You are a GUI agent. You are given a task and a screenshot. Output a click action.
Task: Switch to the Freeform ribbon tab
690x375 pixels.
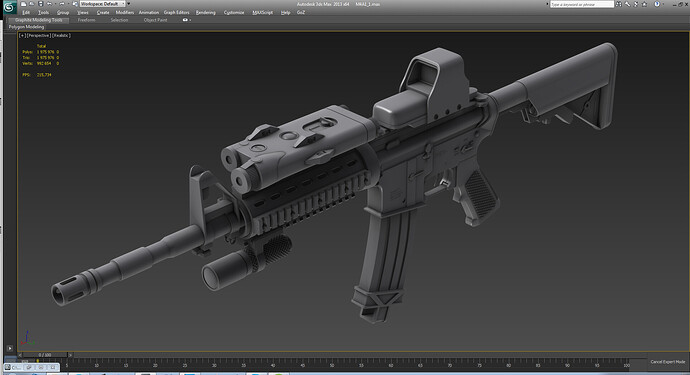point(86,20)
